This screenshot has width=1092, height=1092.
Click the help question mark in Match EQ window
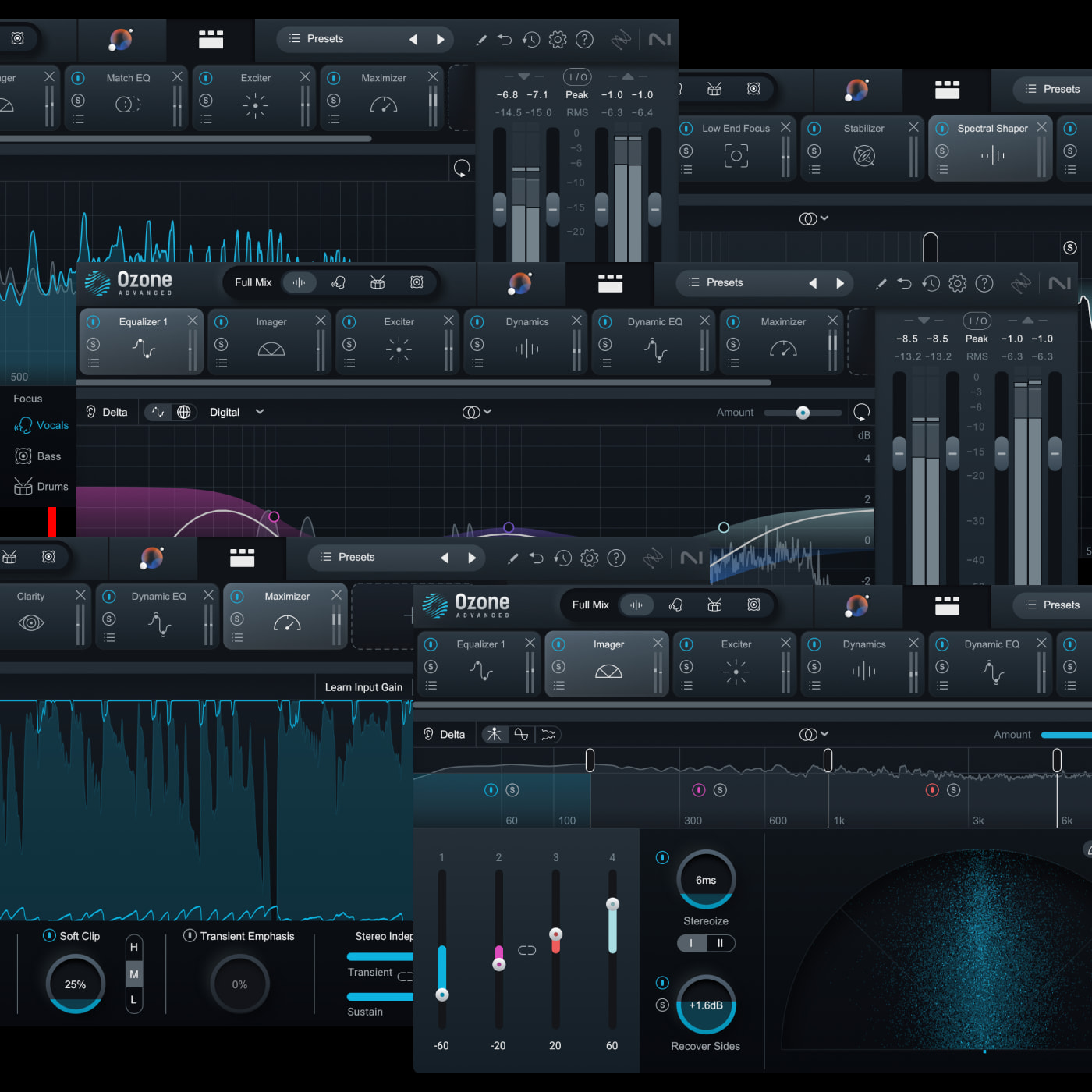(584, 39)
